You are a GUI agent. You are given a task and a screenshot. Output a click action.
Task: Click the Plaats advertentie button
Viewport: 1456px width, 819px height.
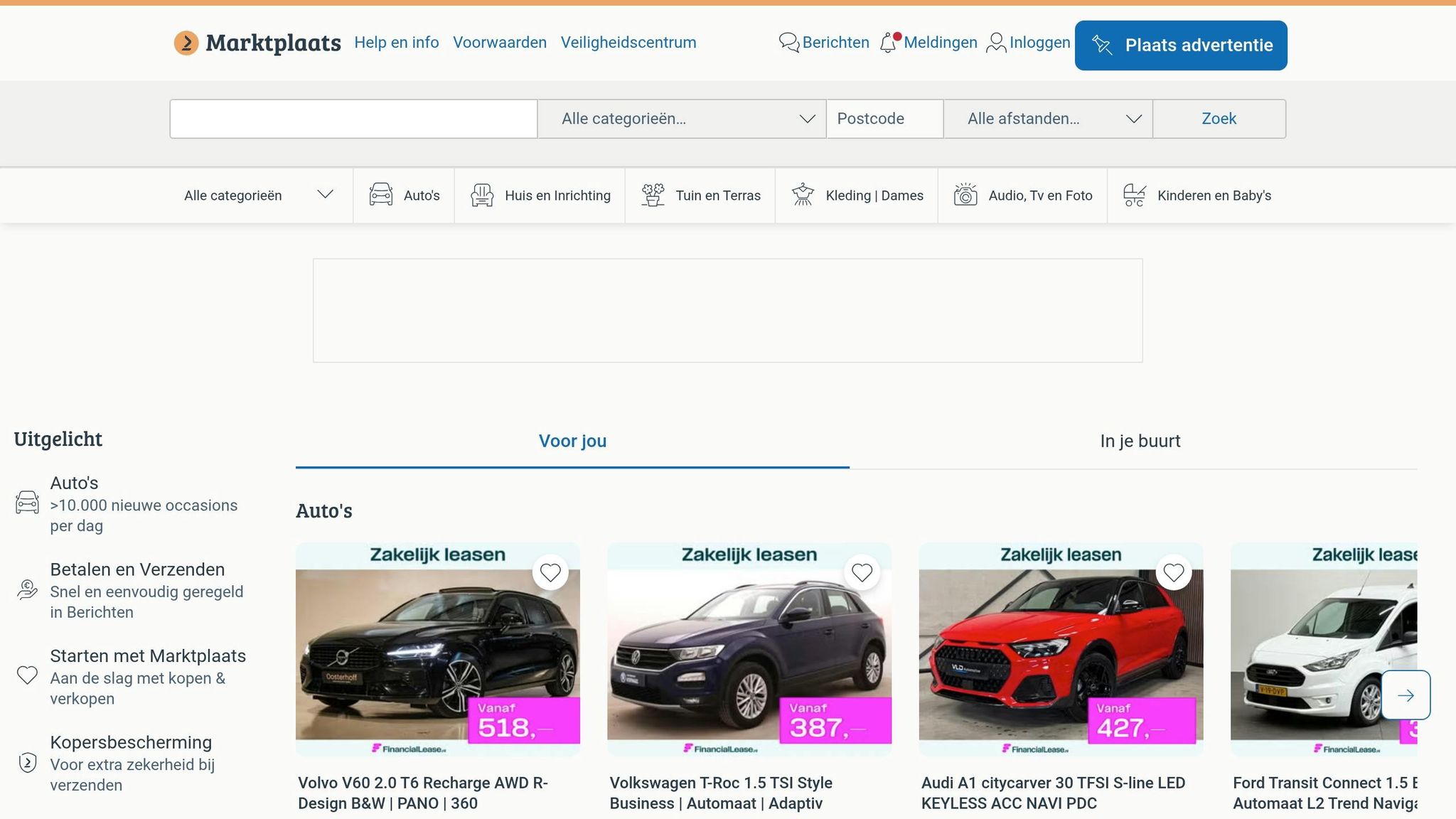[1181, 45]
